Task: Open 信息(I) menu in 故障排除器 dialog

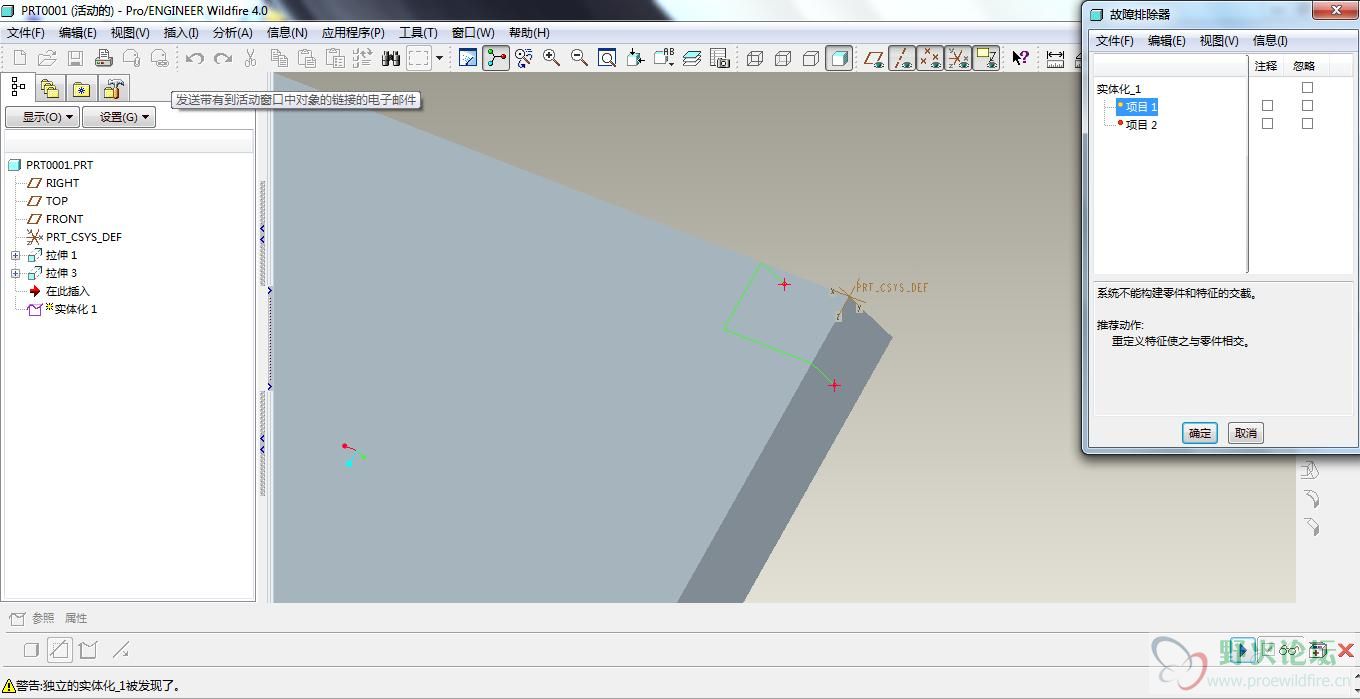Action: (x=1270, y=41)
